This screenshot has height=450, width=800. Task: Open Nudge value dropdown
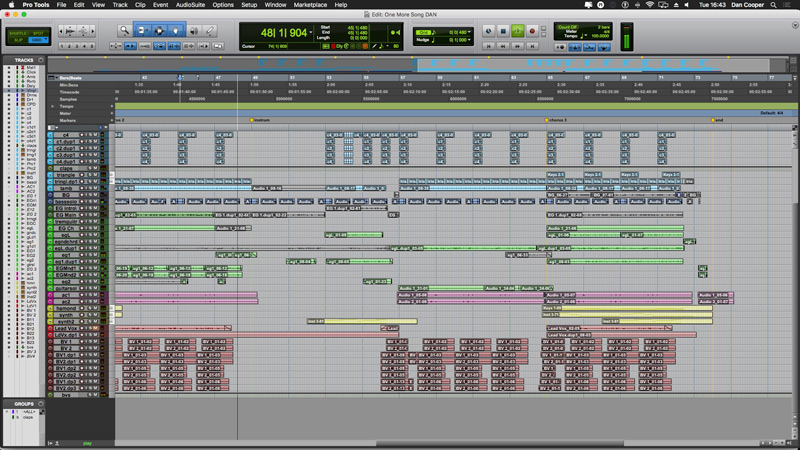click(469, 40)
